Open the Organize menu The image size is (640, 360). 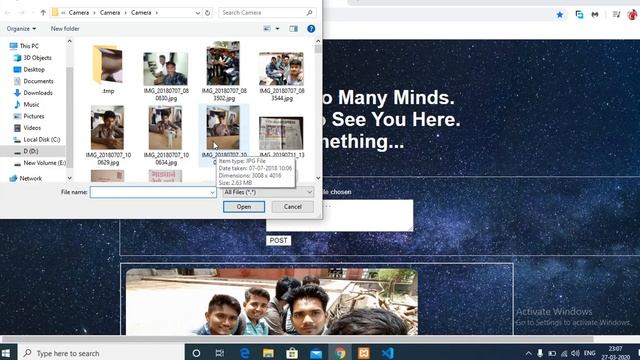tap(21, 29)
